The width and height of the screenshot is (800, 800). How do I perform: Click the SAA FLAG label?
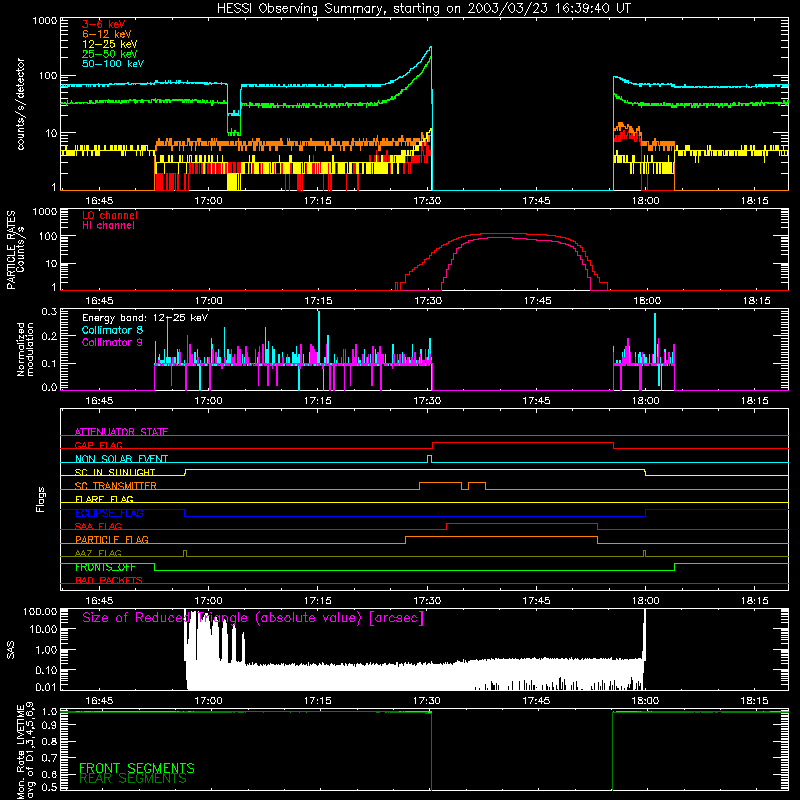pyautogui.click(x=98, y=526)
